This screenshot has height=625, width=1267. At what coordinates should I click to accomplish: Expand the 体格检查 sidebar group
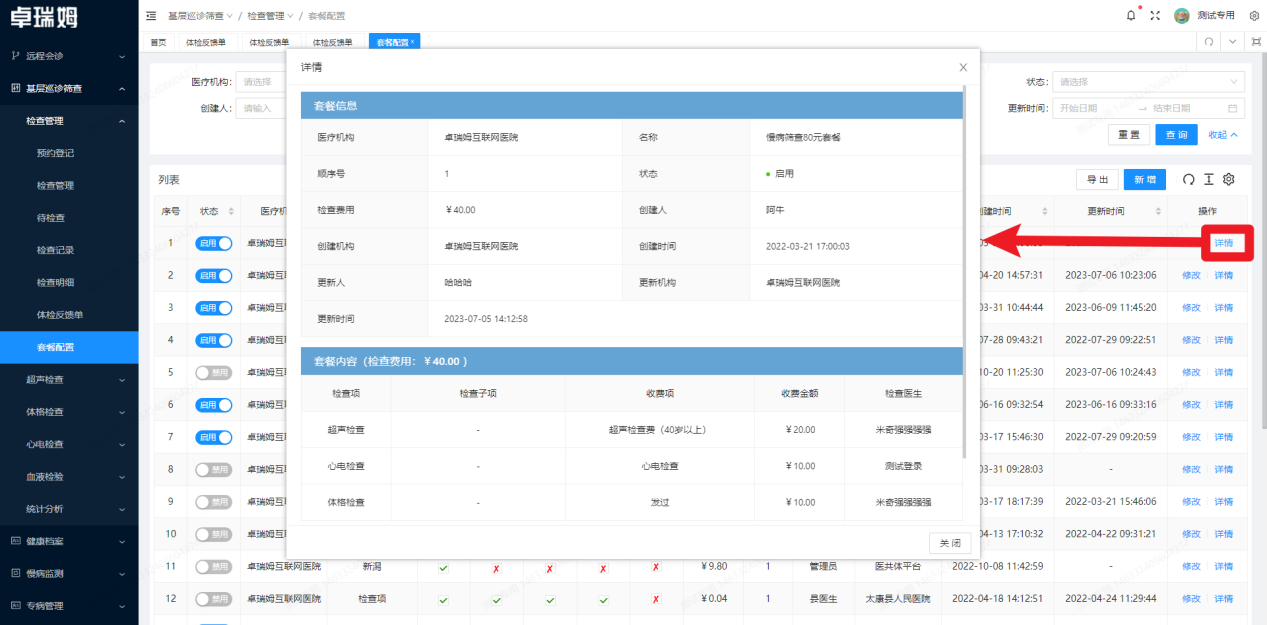click(x=69, y=412)
